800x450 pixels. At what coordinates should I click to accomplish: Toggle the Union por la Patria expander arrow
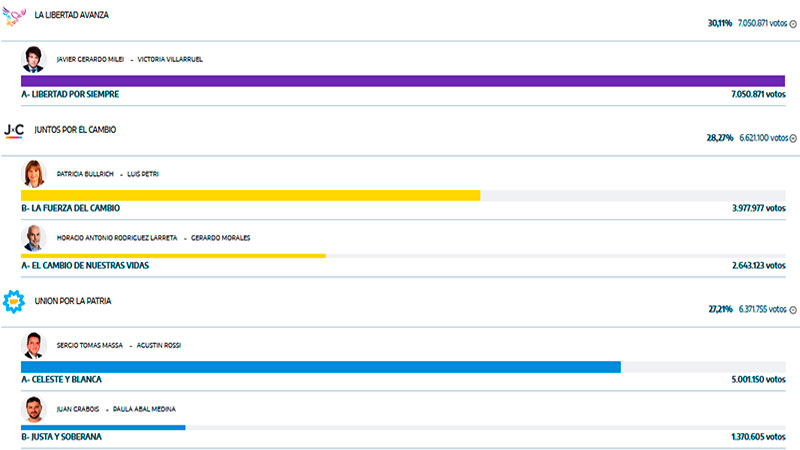pos(793,310)
